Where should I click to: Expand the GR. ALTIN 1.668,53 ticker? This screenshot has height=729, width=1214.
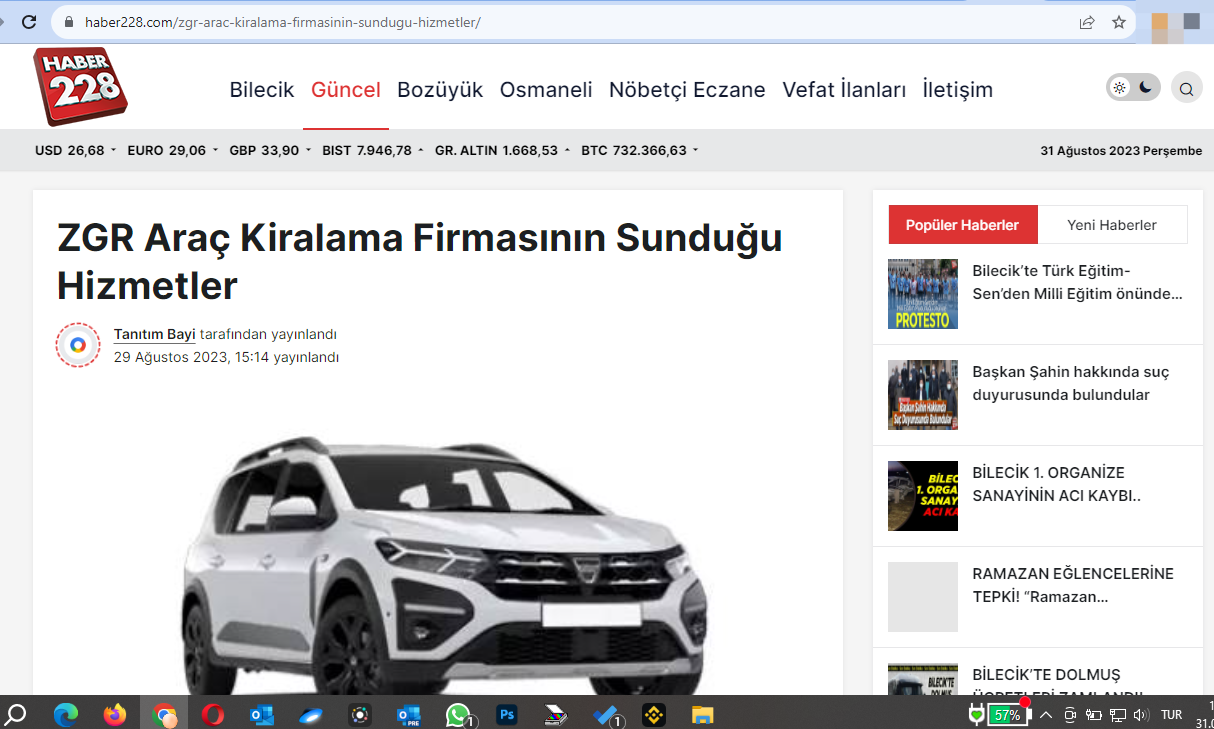[503, 150]
